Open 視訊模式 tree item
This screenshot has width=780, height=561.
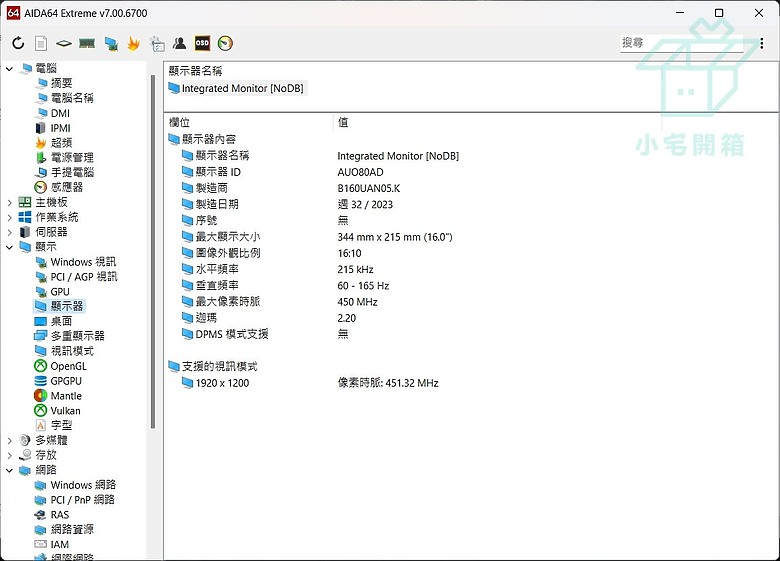[65, 351]
